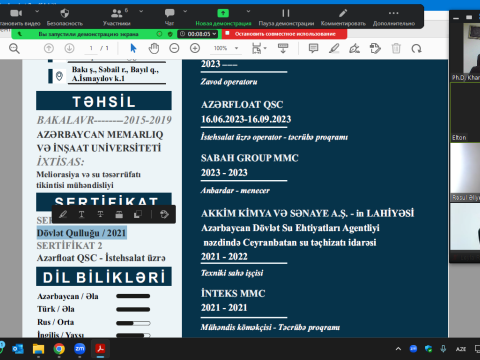The image size is (480, 360).
Task: Open the Participants panel in Zoom
Action: [x=117, y=17]
